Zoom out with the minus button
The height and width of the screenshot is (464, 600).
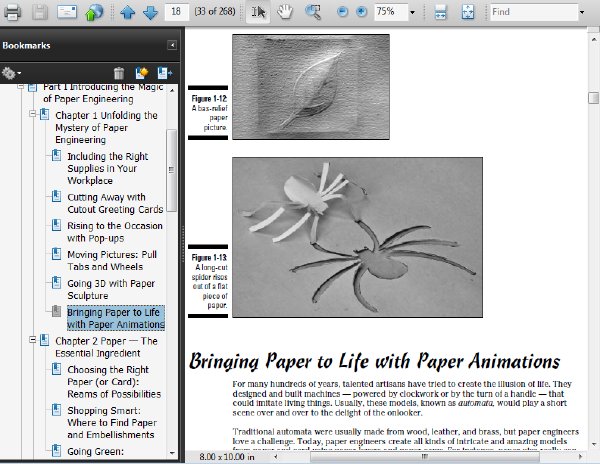(x=342, y=12)
